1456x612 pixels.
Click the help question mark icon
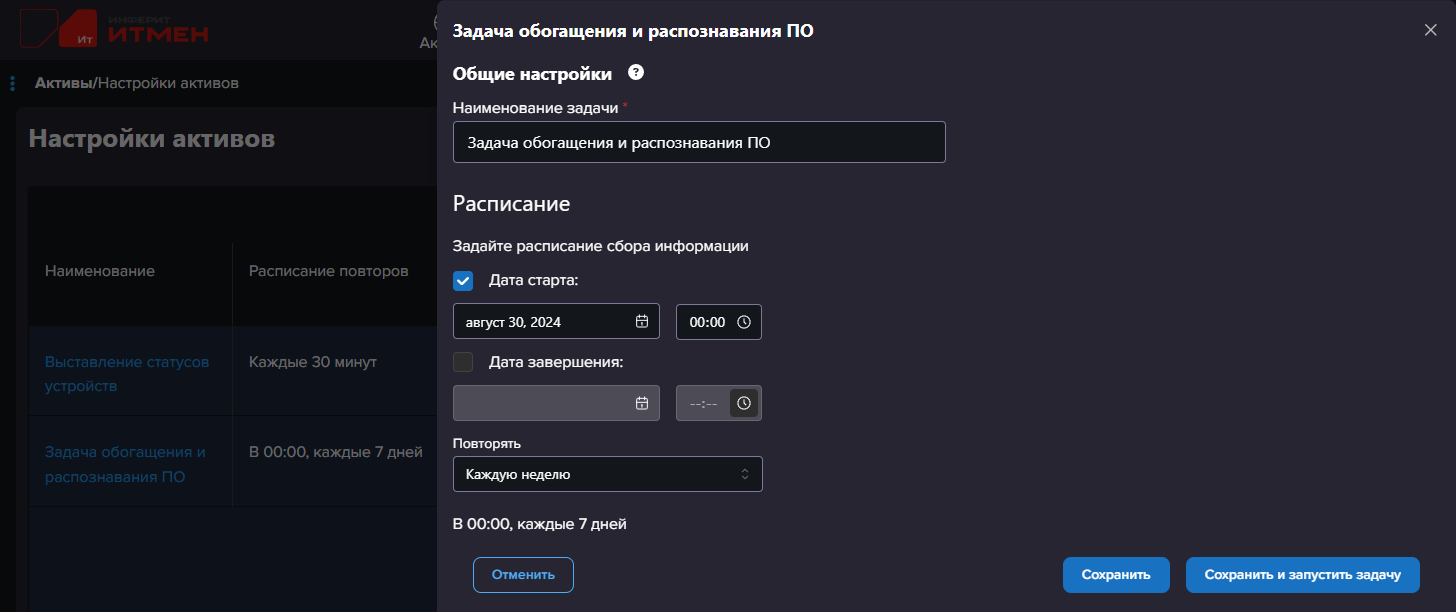(635, 73)
